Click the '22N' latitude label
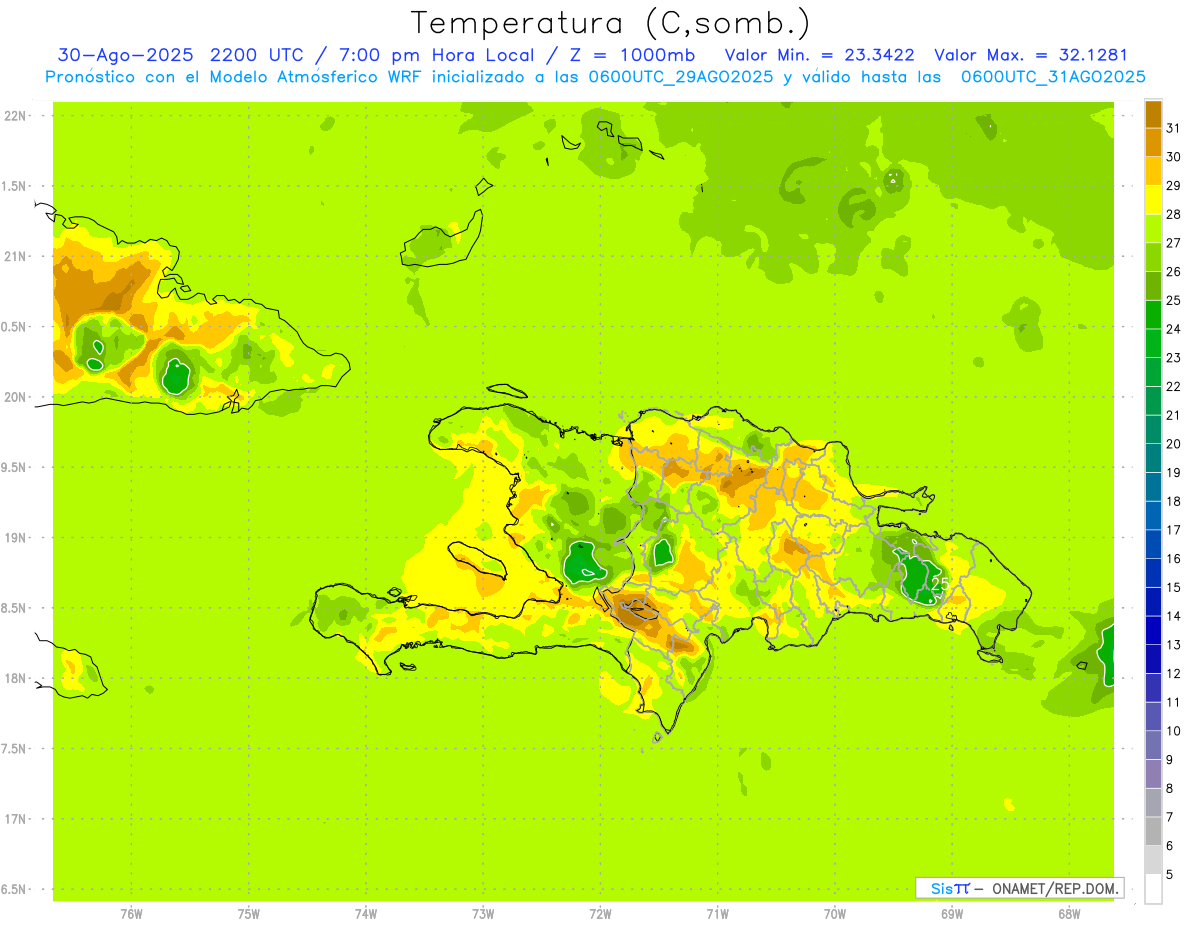 point(16,115)
